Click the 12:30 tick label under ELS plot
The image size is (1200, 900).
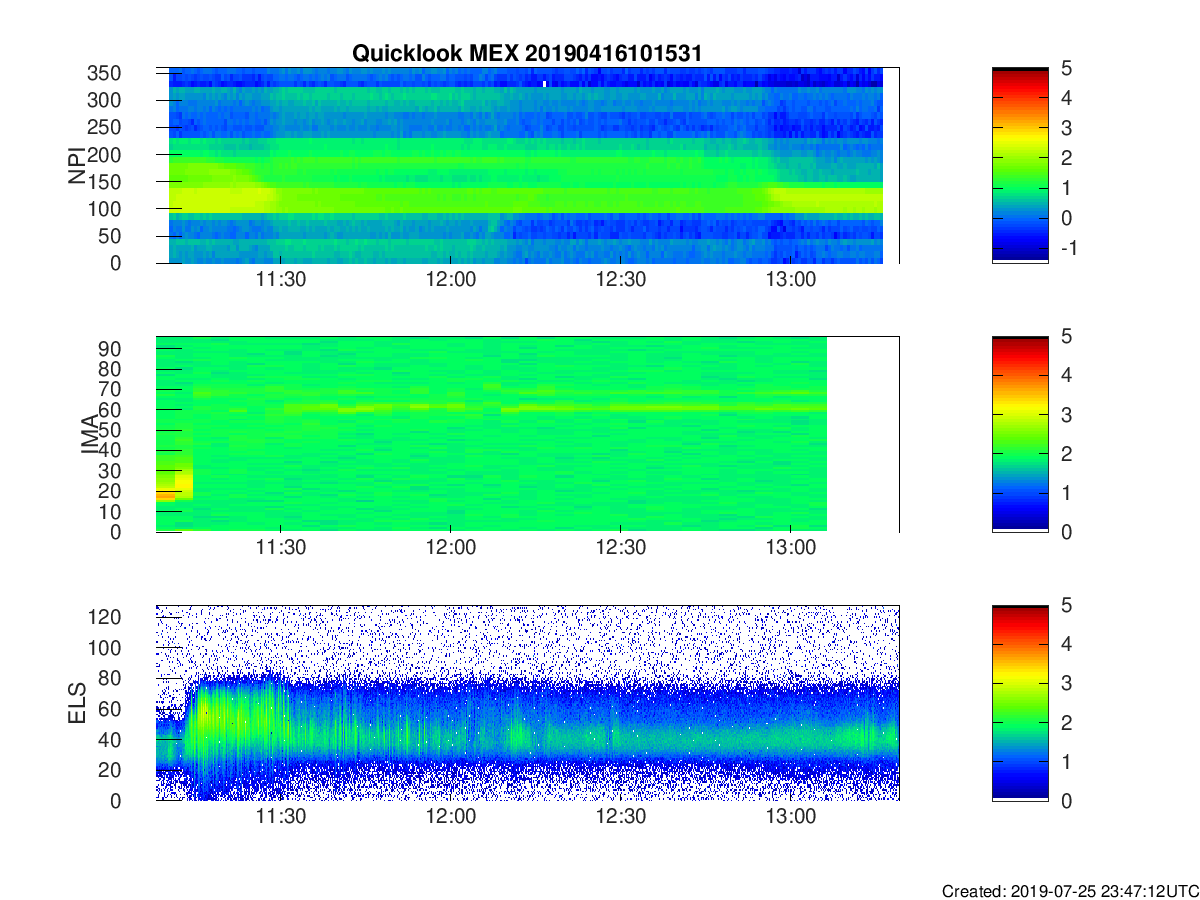(x=621, y=818)
